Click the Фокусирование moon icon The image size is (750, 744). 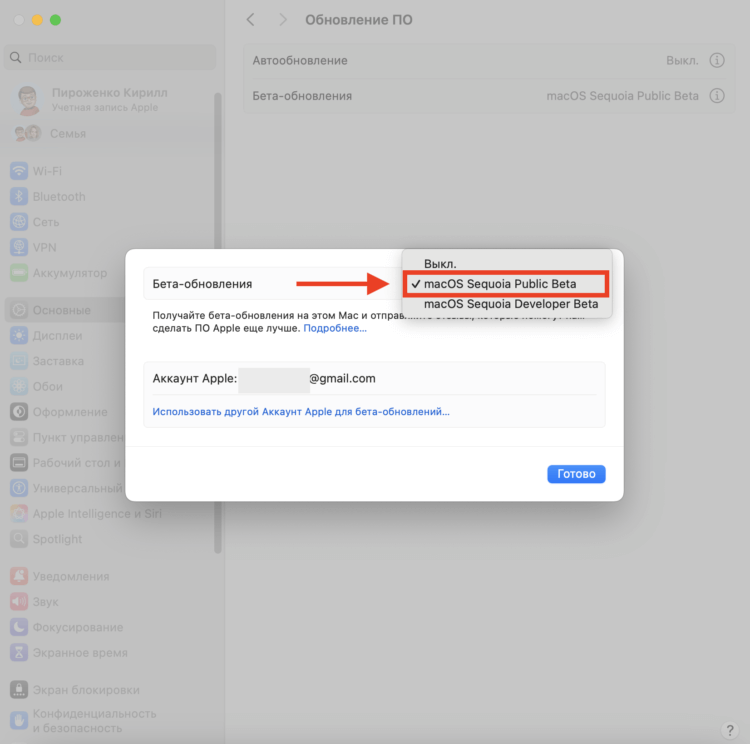tap(19, 627)
